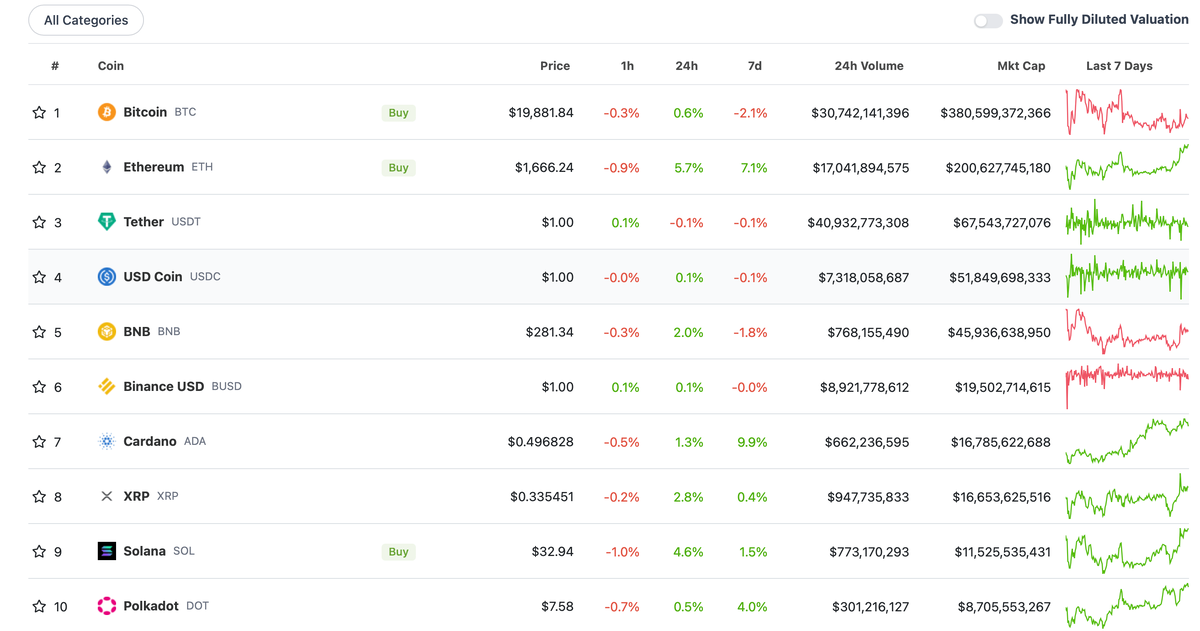Open the BNB coin page link
Image resolution: width=1200 pixels, height=631 pixels.
click(137, 331)
